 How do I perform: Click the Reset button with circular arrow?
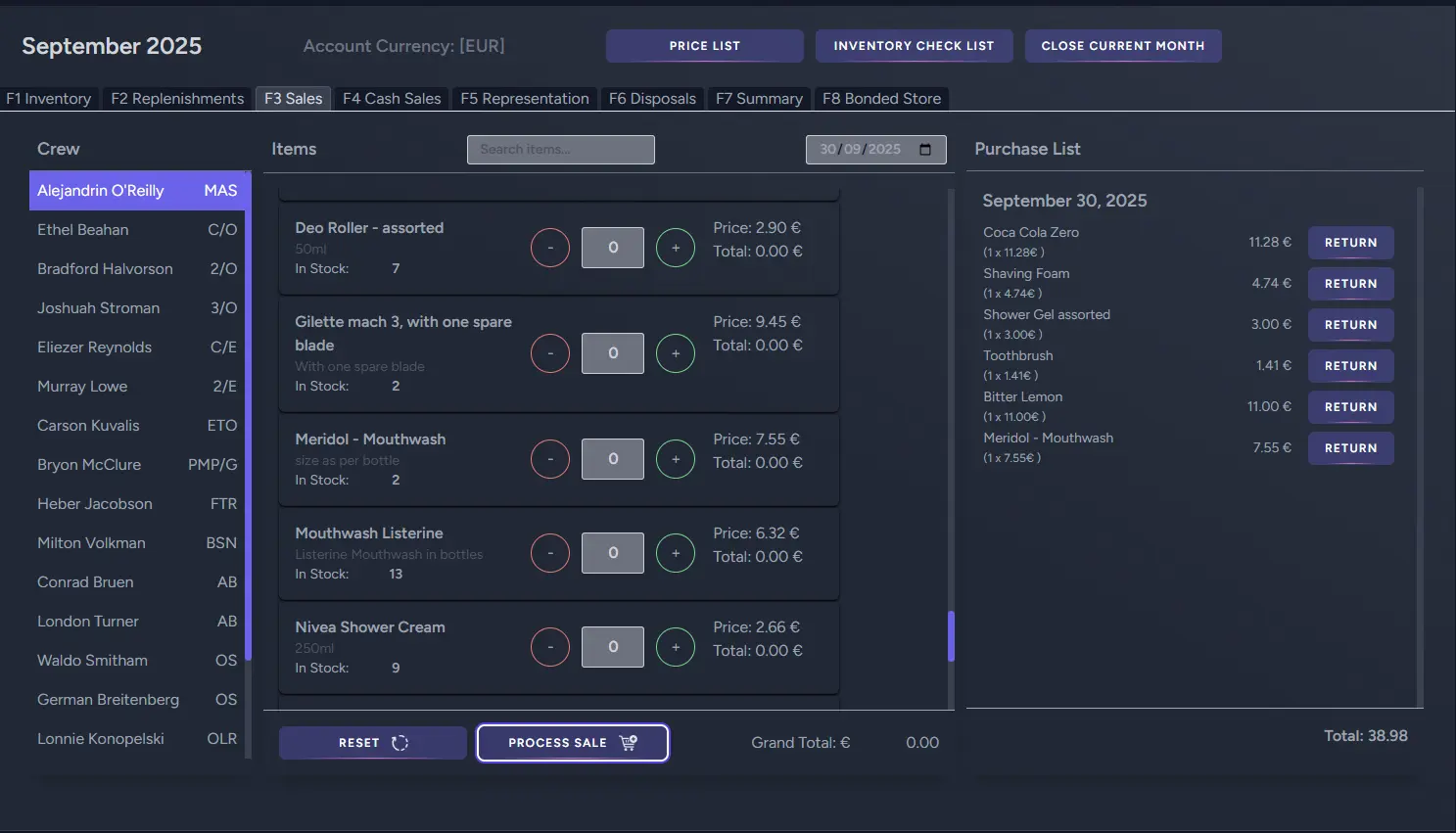pos(372,743)
